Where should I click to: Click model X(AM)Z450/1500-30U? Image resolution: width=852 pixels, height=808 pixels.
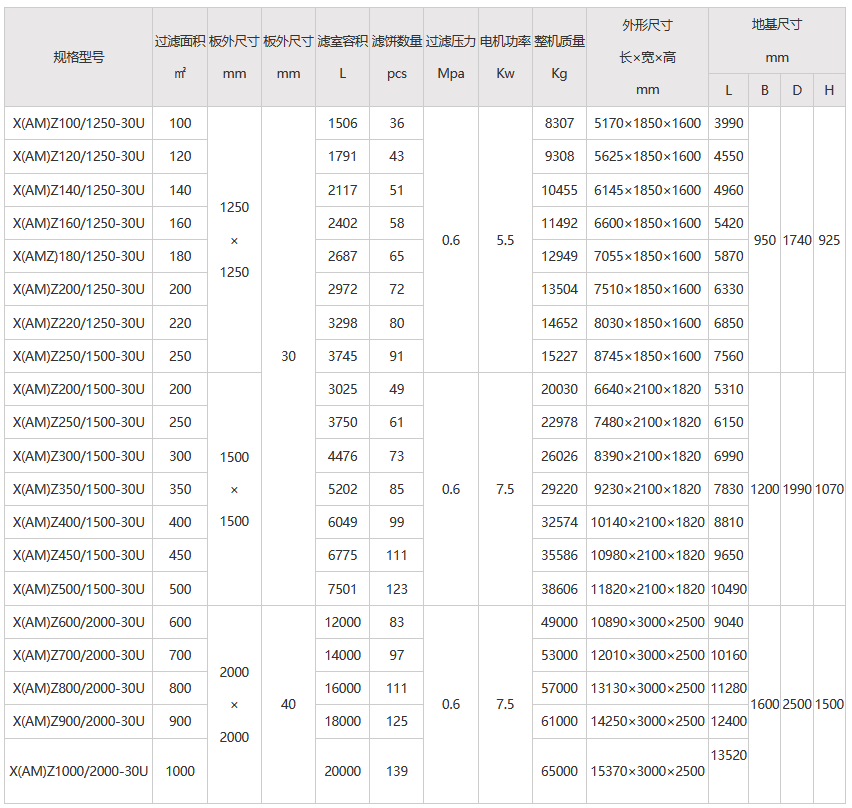pos(79,555)
